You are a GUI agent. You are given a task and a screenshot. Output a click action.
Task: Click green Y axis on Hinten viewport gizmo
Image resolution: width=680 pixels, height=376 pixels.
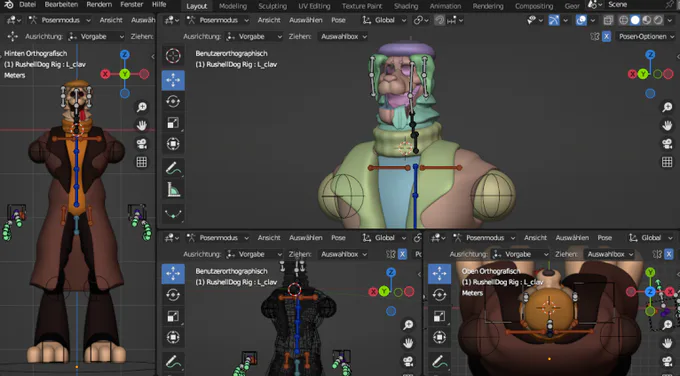(124, 74)
